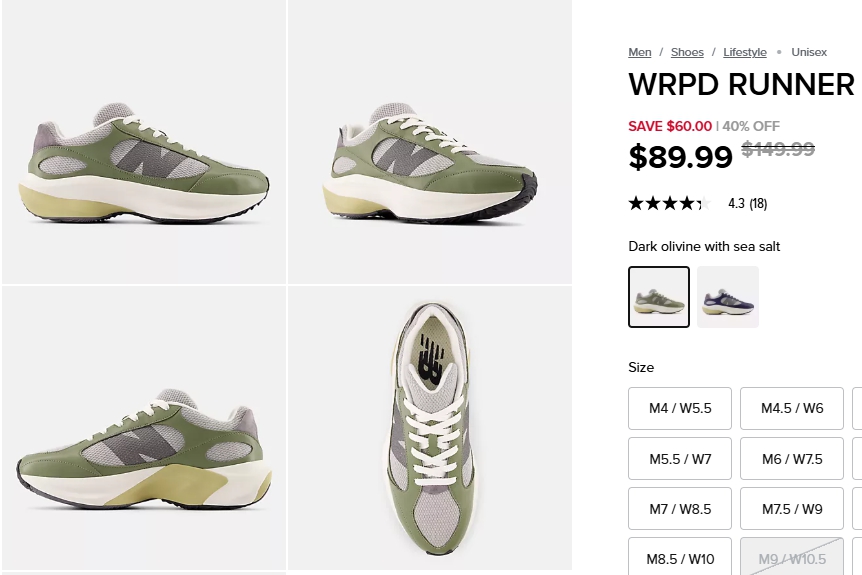Click the WRPD RUNNER product title

(x=741, y=85)
